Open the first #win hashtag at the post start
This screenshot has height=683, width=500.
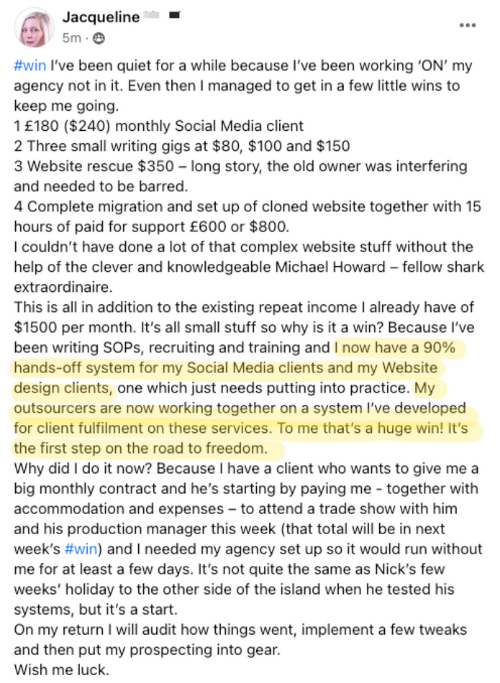[x=30, y=66]
